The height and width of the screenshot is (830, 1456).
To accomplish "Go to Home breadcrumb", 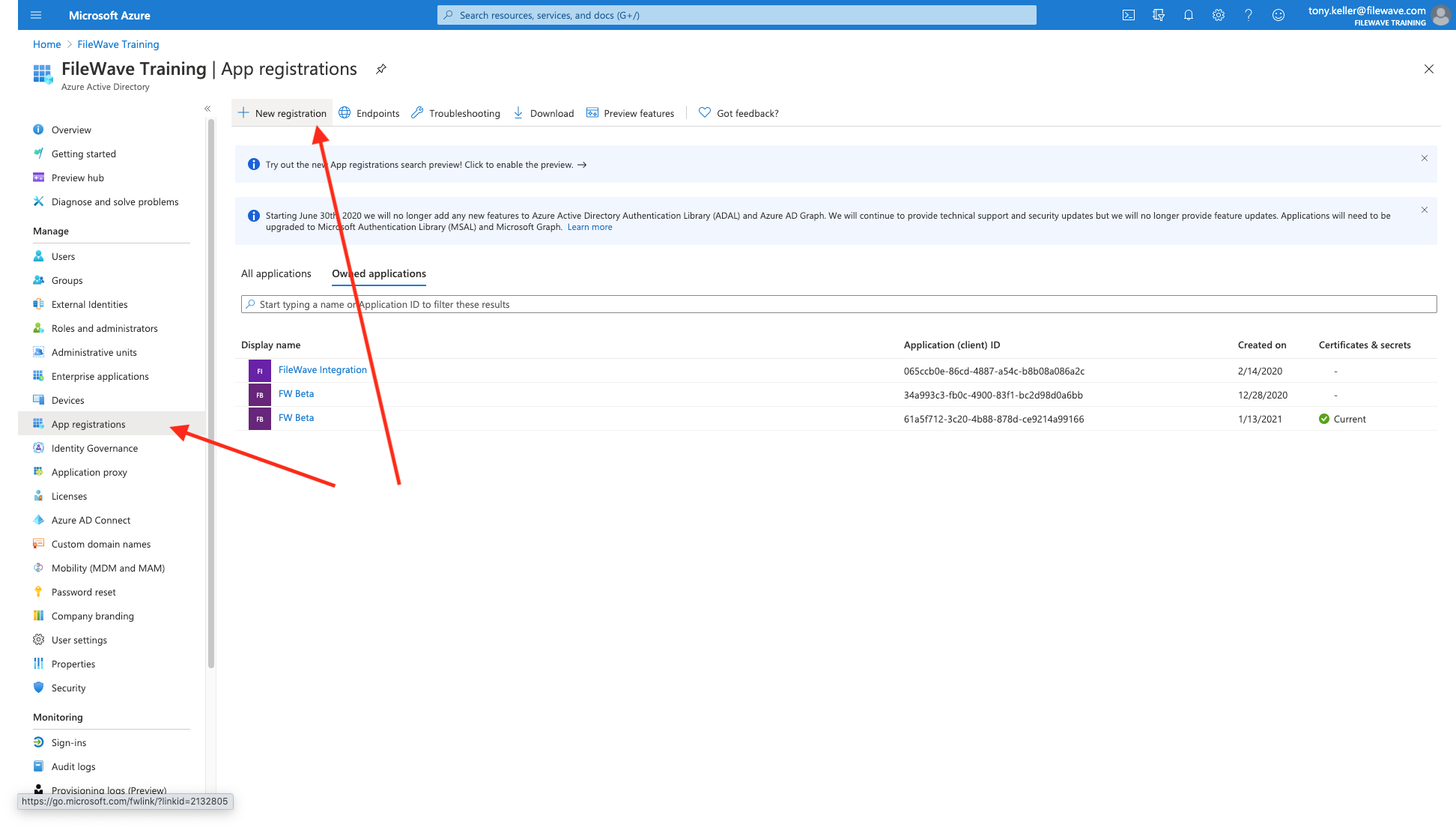I will pyautogui.click(x=46, y=44).
